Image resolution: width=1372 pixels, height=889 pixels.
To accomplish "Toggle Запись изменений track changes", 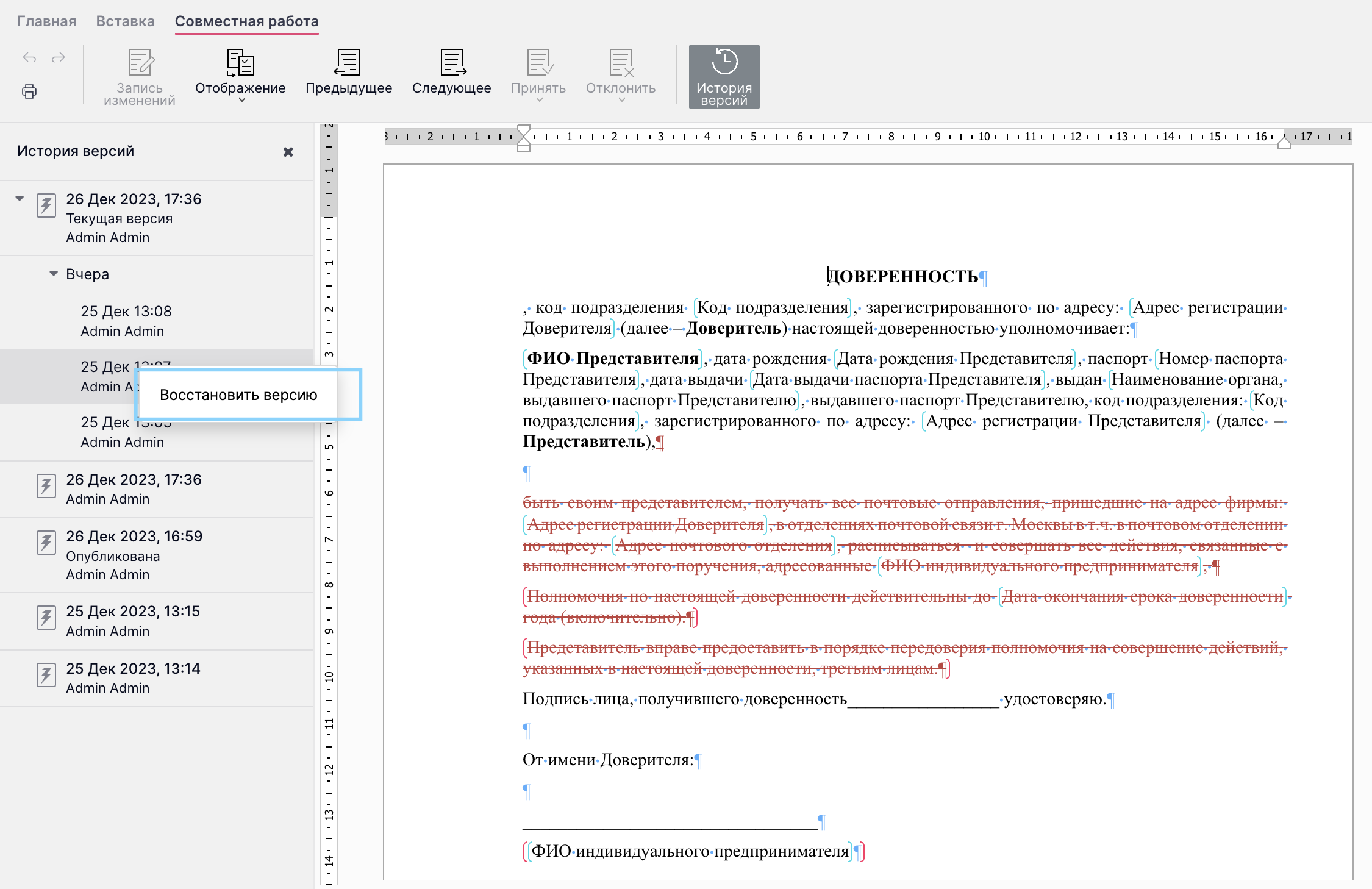I will (140, 77).
